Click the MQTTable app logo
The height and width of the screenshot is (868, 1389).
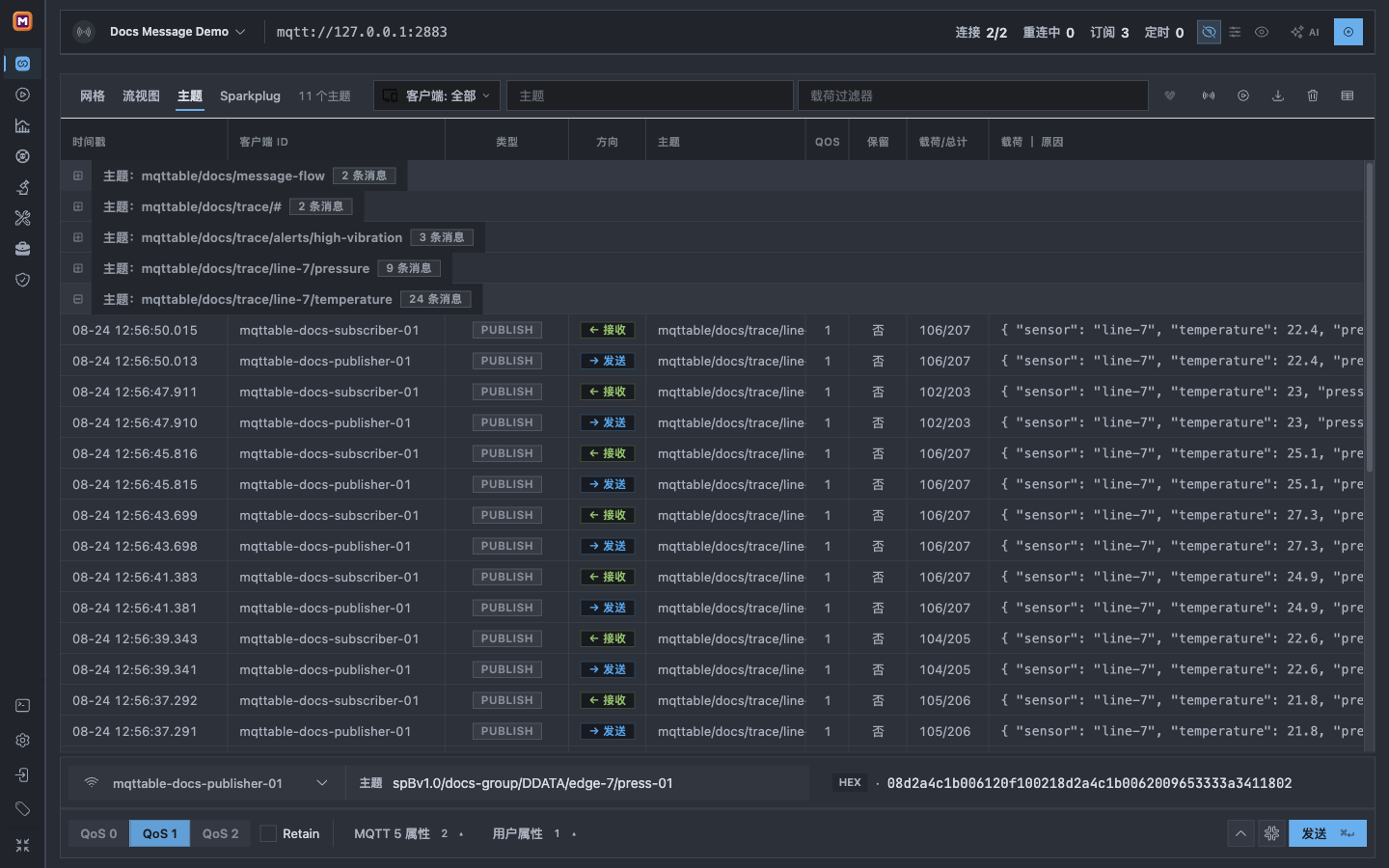pos(22,21)
